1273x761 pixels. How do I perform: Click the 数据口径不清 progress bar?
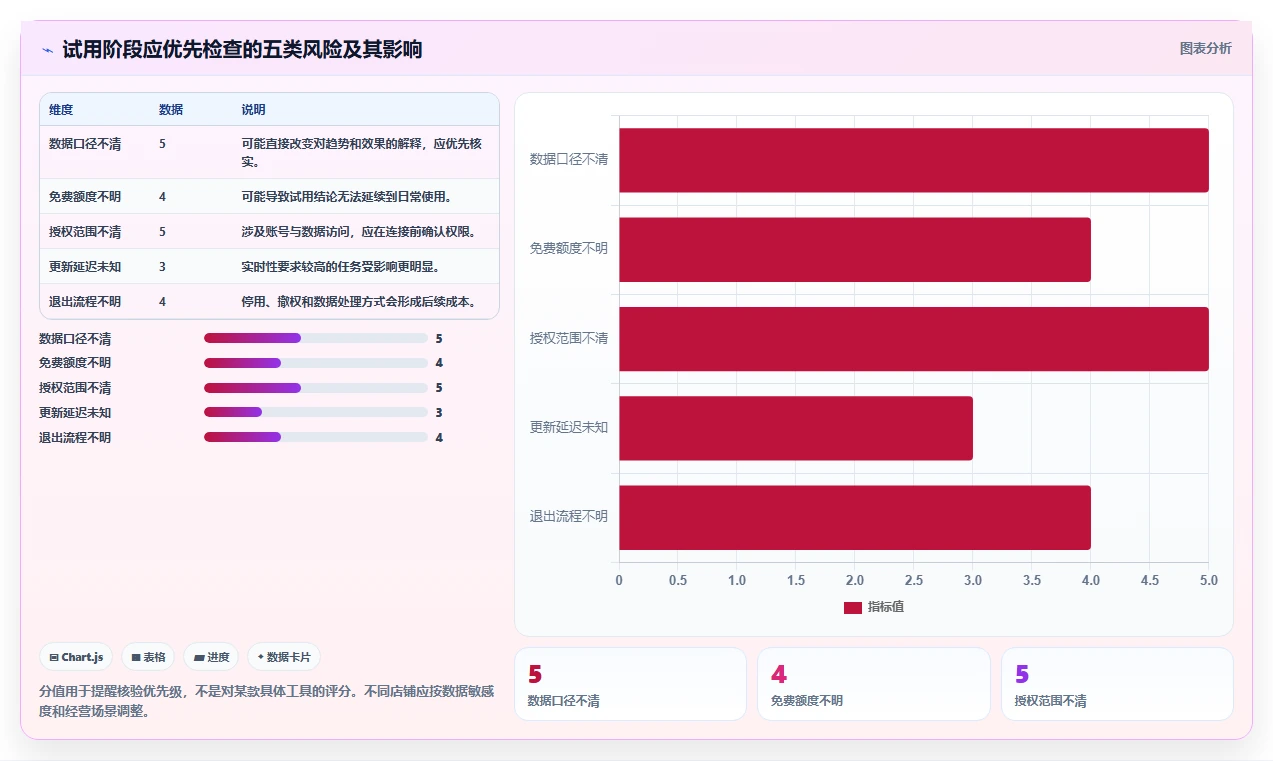click(316, 338)
